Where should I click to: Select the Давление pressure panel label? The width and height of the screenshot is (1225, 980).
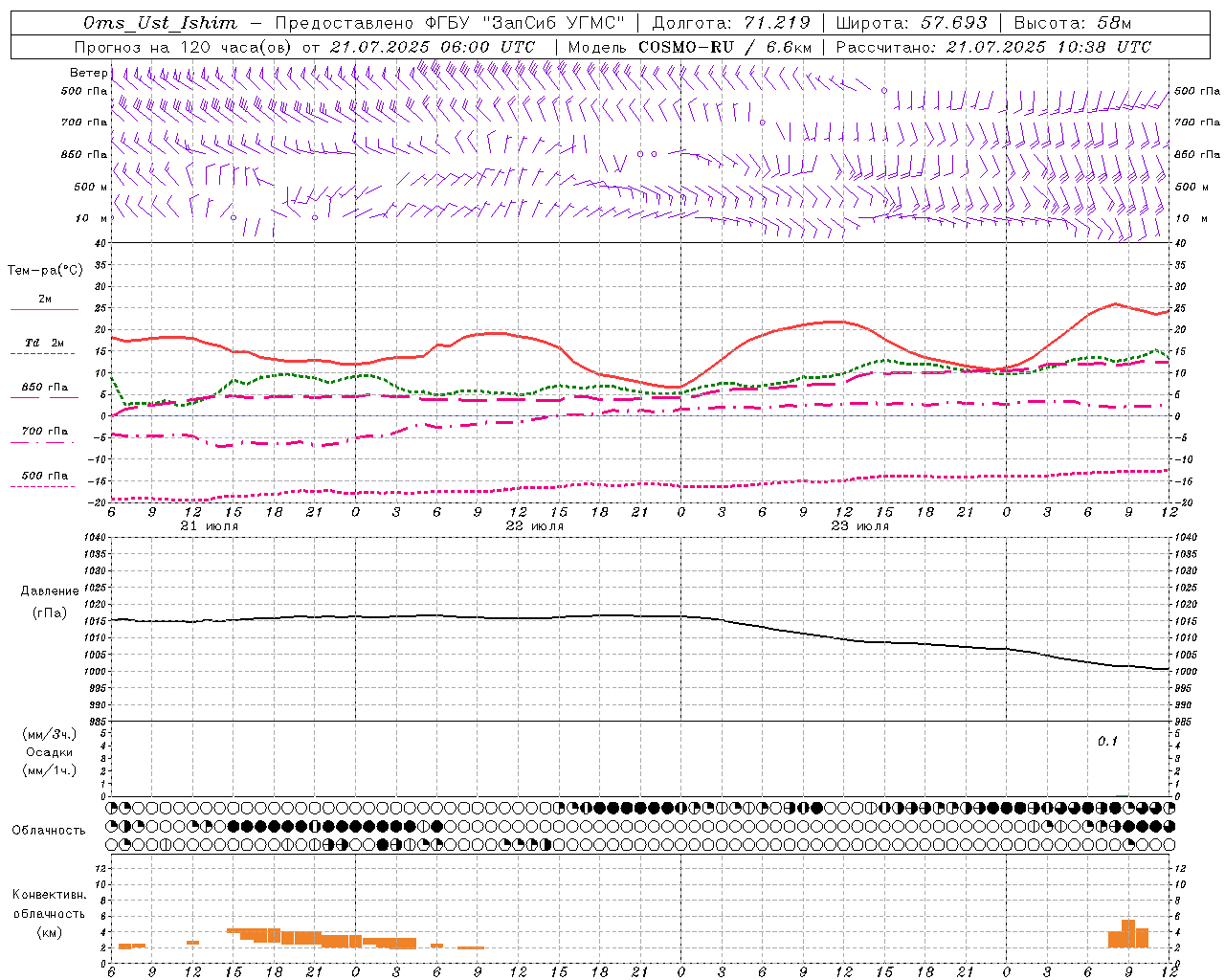(50, 591)
